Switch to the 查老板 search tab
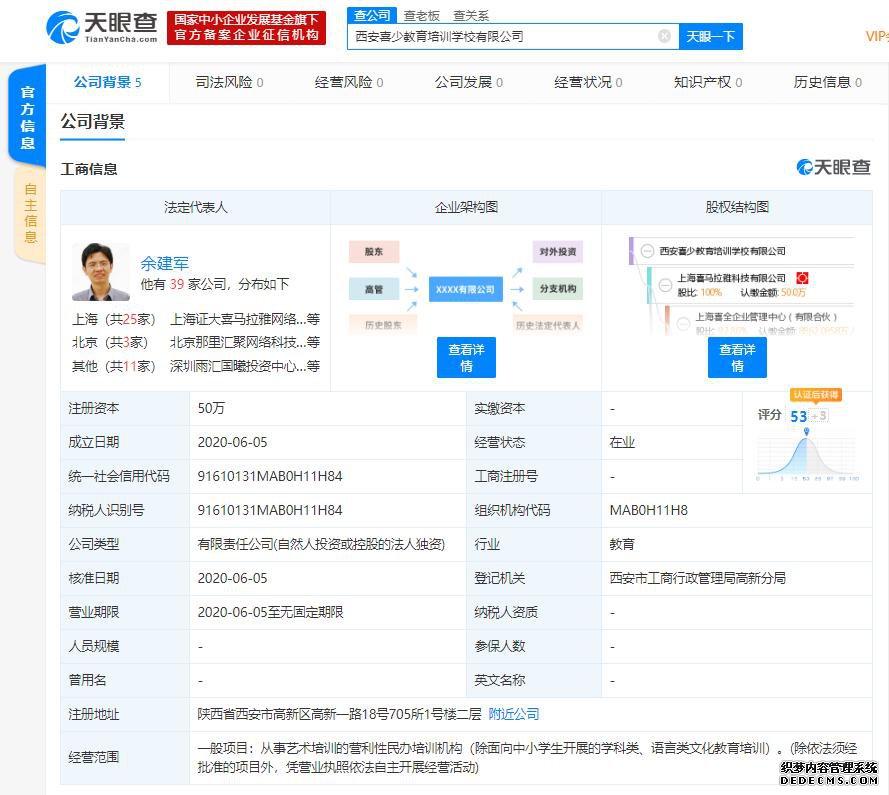This screenshot has height=795, width=889. pos(421,16)
